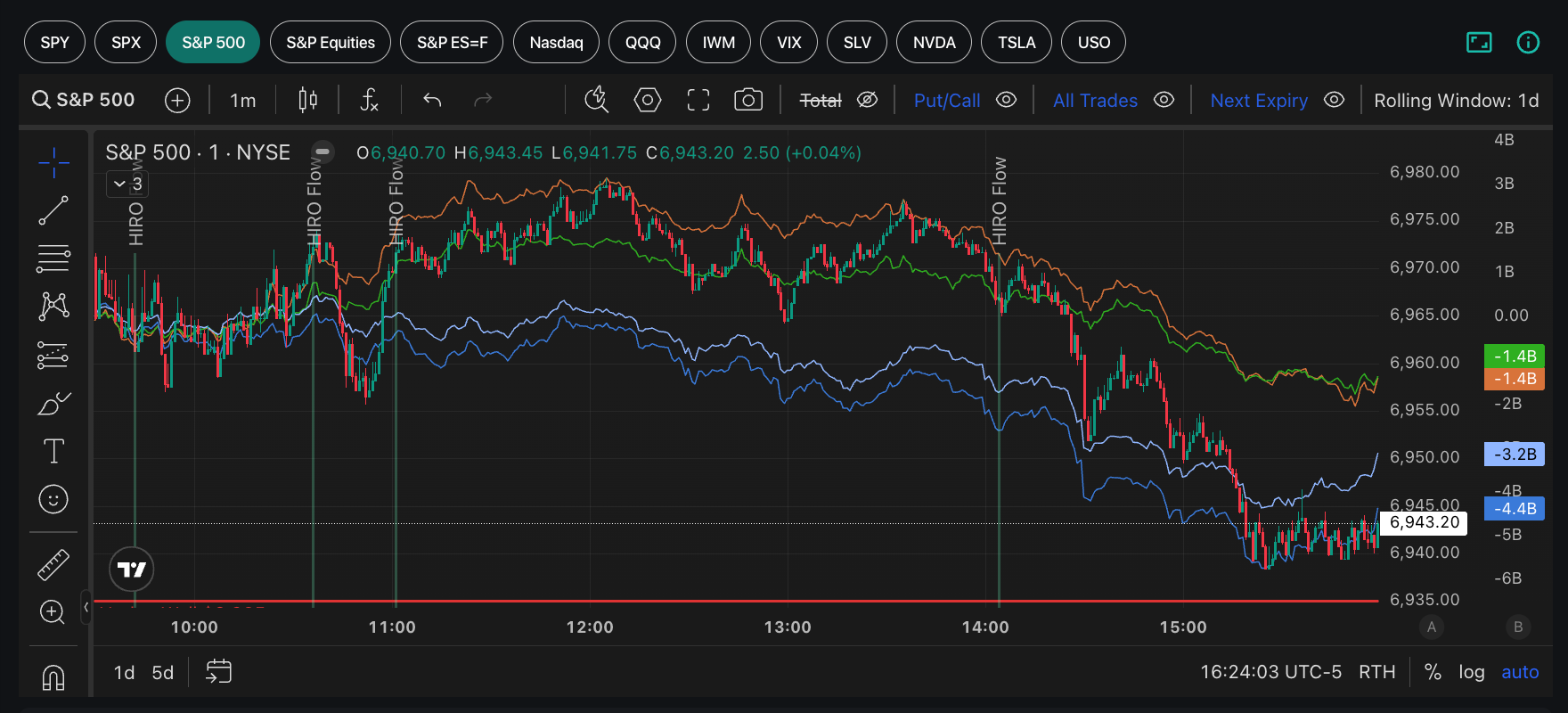
Task: Click the Total label
Action: coord(821,101)
